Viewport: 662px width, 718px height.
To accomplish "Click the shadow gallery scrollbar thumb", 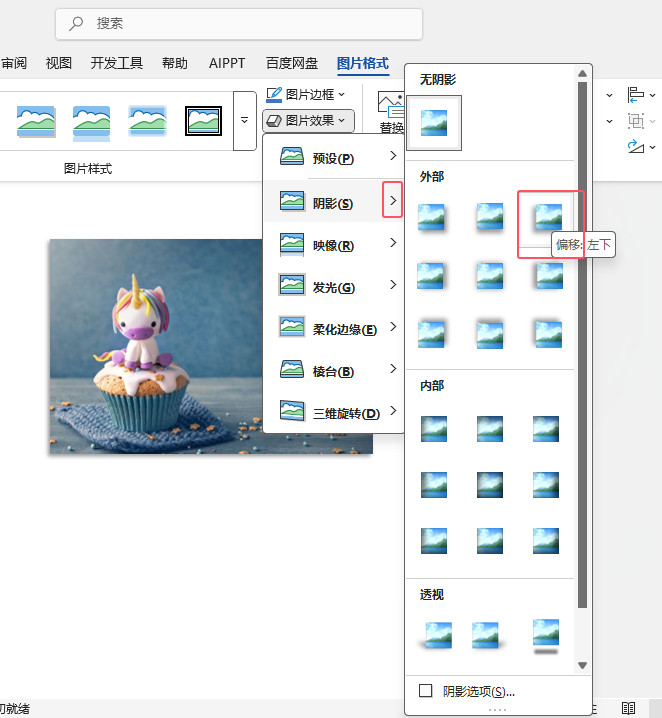I will (582, 345).
